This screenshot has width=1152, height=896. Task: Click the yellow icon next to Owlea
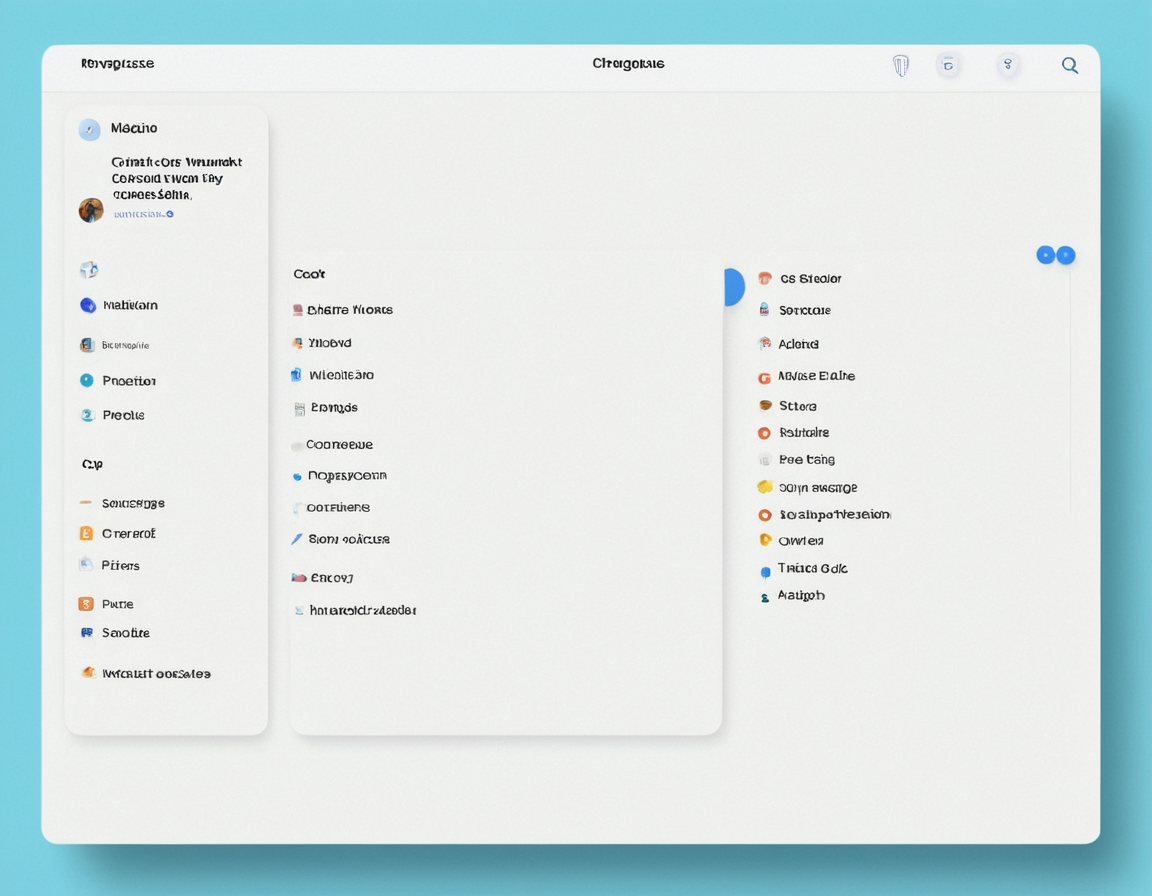765,540
